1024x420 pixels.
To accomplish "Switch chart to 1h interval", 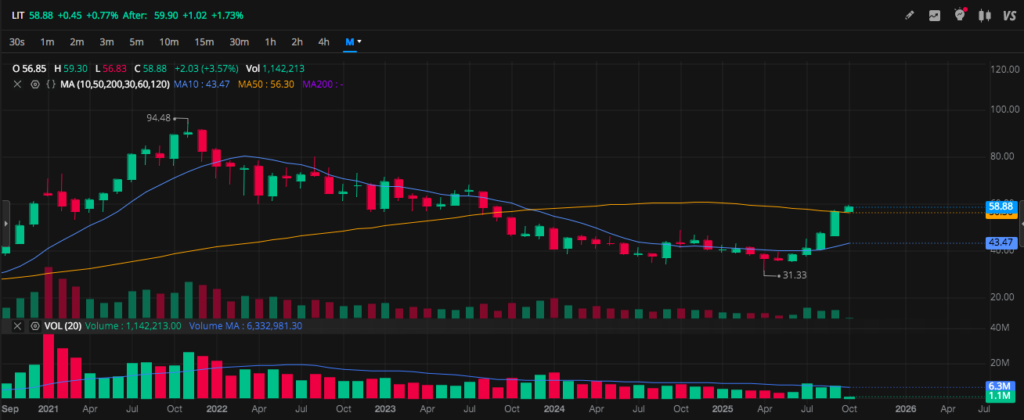I will [x=270, y=42].
